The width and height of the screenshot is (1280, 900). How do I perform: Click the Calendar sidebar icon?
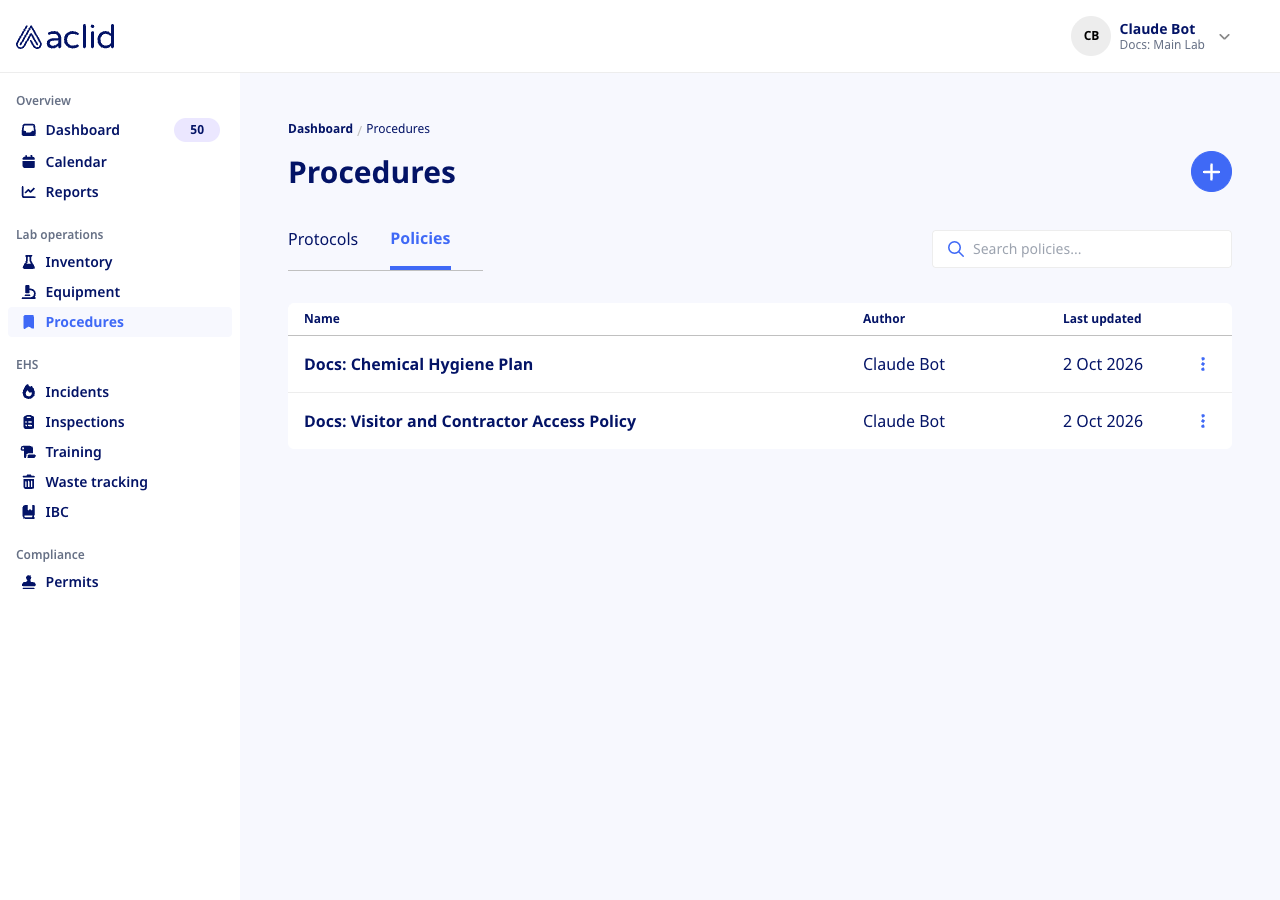click(x=29, y=162)
